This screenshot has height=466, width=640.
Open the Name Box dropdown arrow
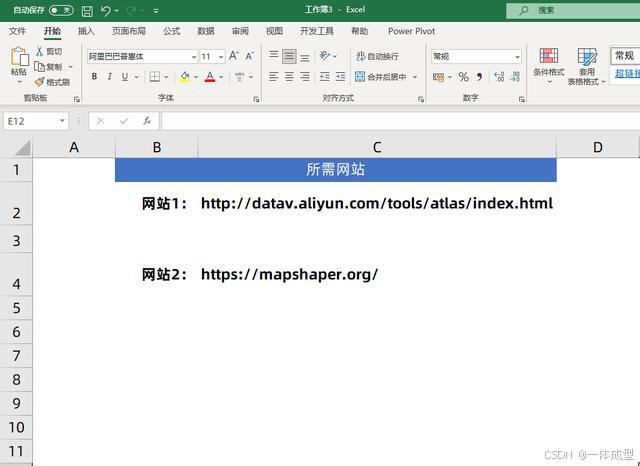(62, 121)
